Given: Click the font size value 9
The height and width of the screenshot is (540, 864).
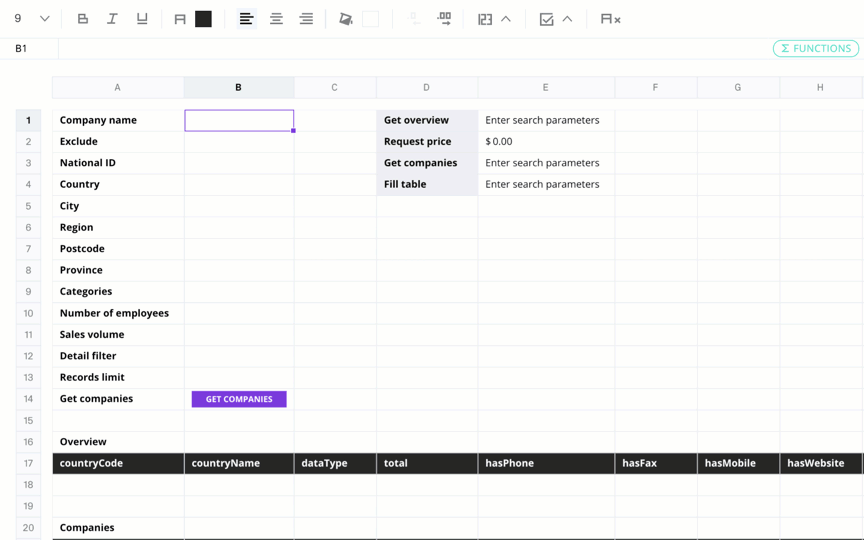Looking at the screenshot, I should [18, 19].
